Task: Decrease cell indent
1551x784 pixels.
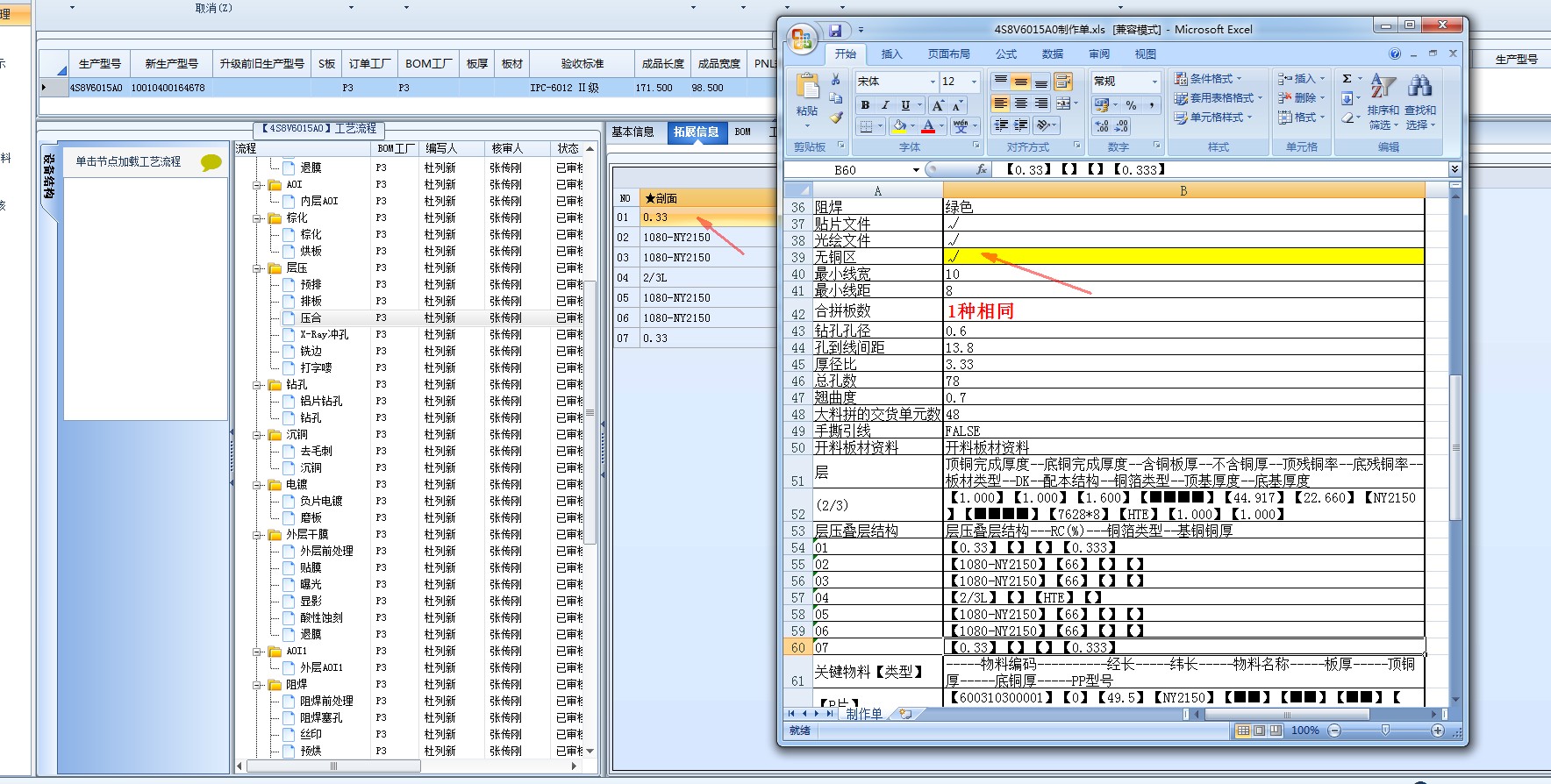Action: [1000, 125]
